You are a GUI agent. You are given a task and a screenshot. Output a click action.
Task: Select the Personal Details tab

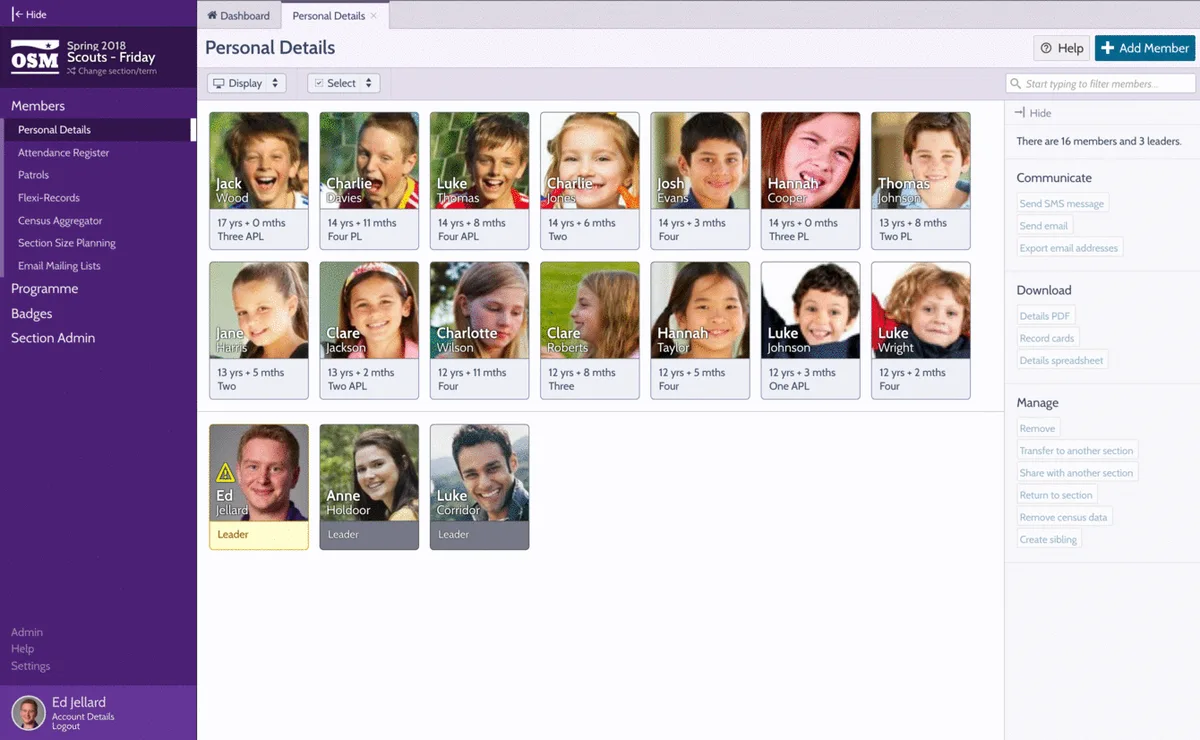(328, 15)
